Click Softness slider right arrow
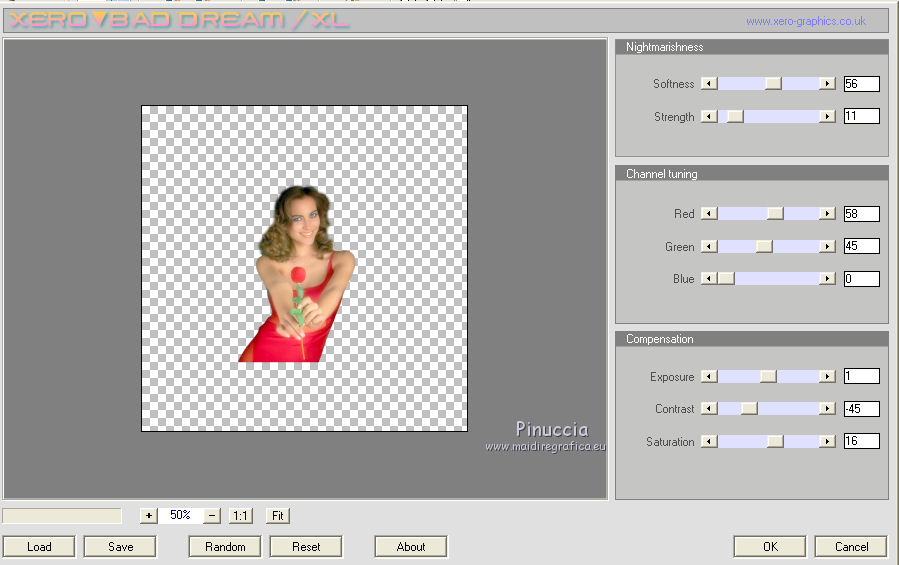899x565 pixels. pyautogui.click(x=827, y=84)
